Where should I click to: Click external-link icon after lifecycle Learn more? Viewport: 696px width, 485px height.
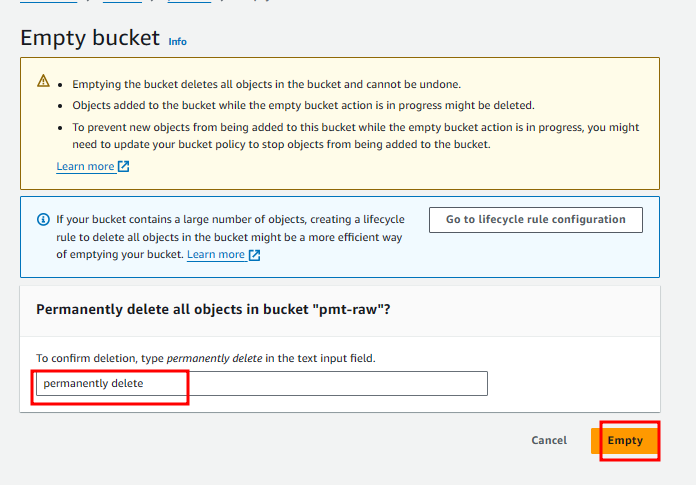click(x=254, y=255)
